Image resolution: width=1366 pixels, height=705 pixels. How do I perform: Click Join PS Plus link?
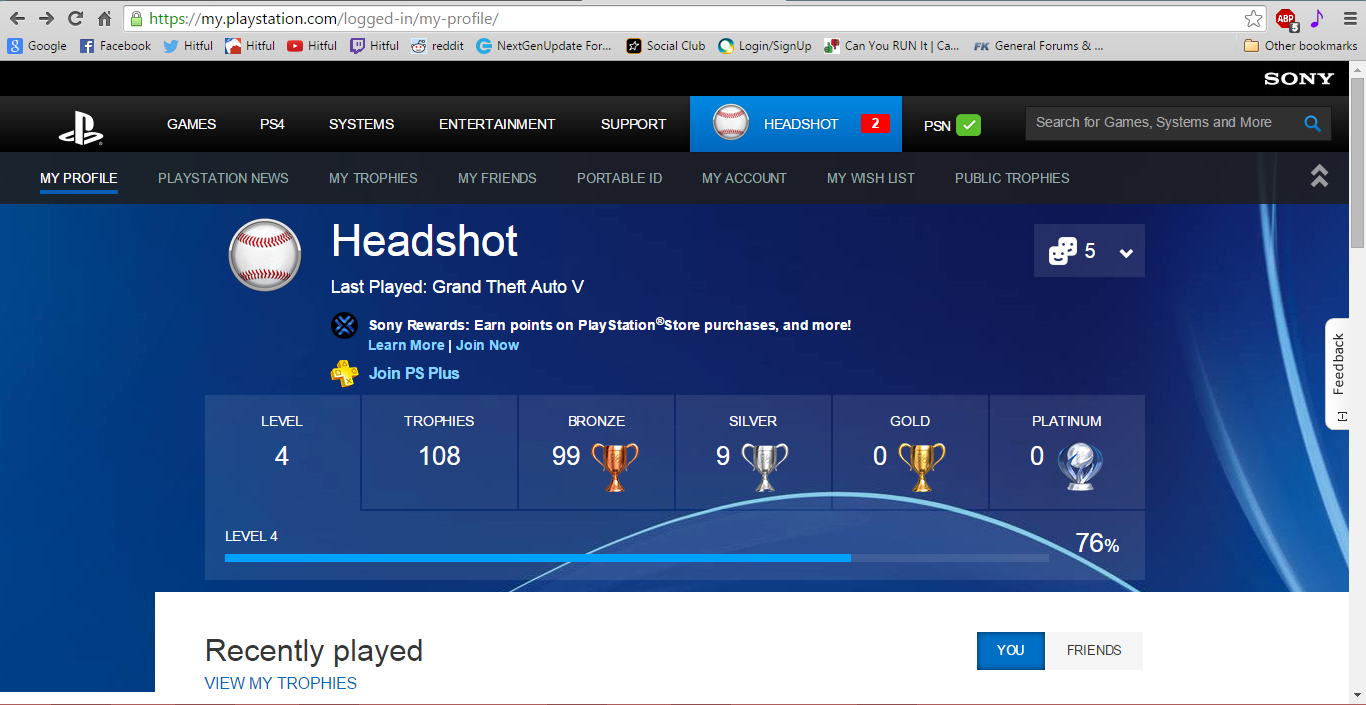414,373
